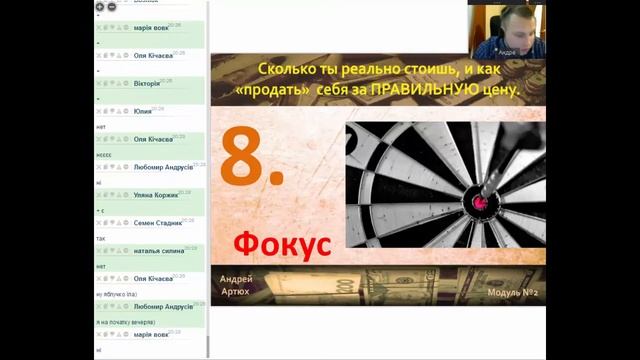Click the dartboard image on the slide
The width and height of the screenshot is (640, 360).
(446, 184)
